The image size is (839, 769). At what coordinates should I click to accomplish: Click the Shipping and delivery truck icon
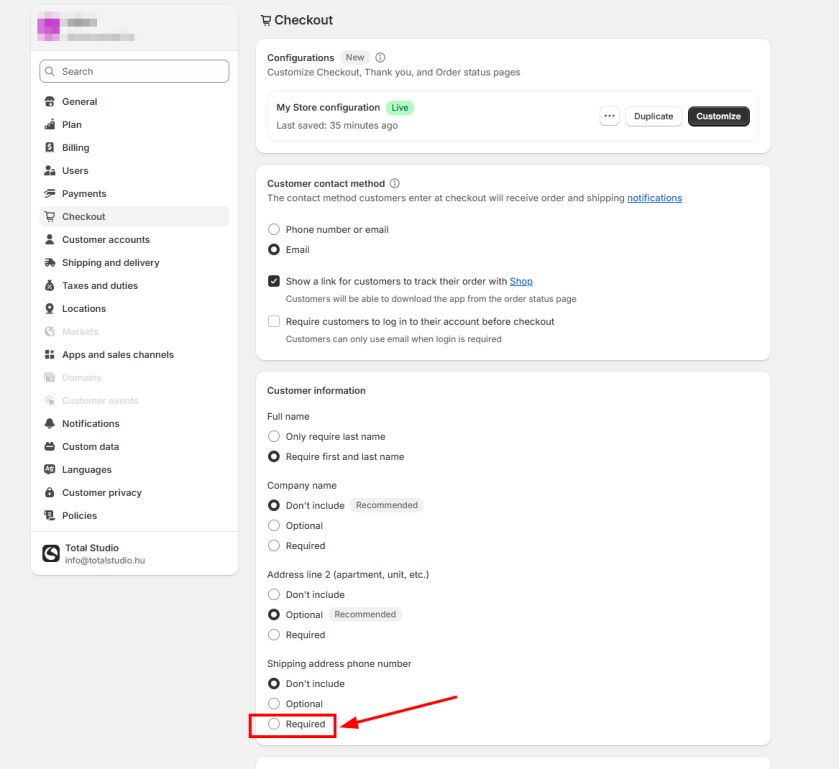[50, 263]
